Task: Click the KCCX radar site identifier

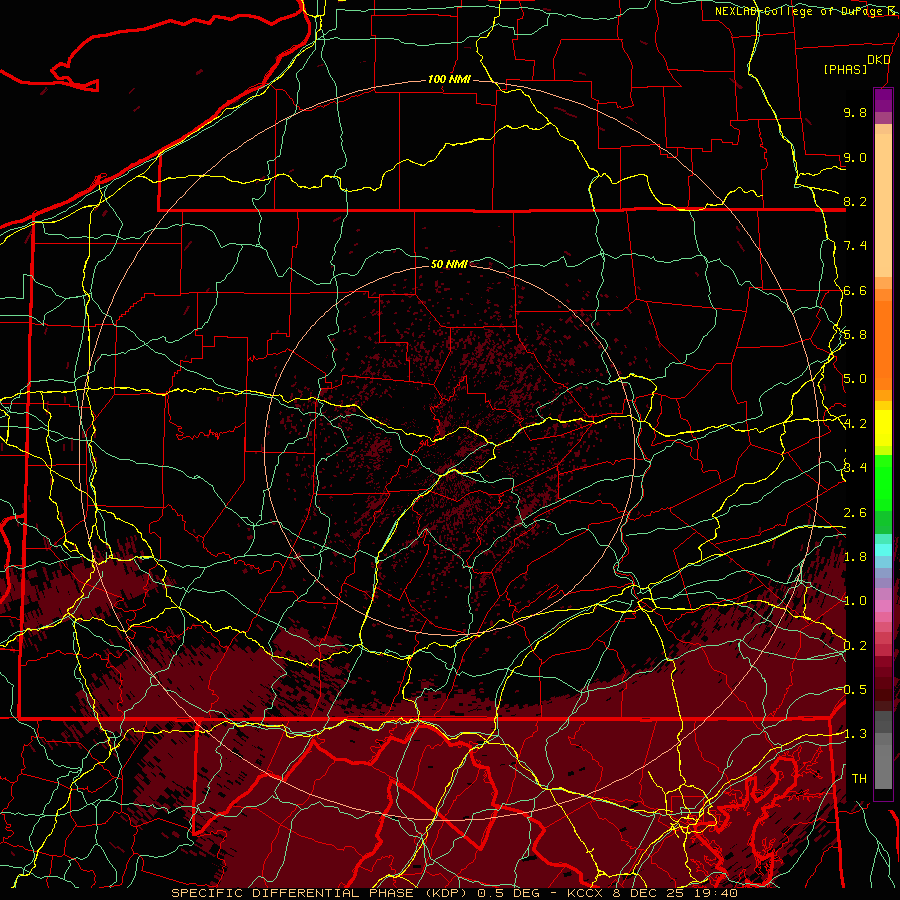Action: [x=585, y=893]
